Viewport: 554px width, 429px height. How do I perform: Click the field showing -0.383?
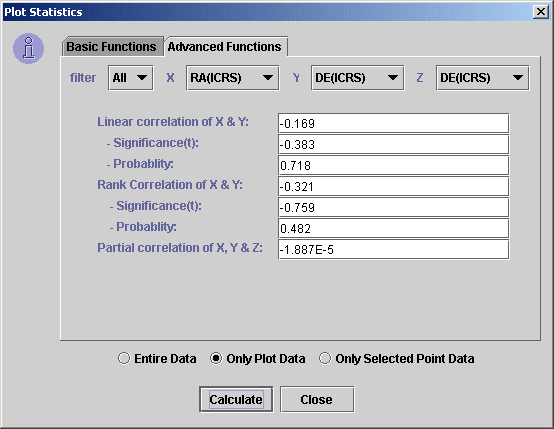click(x=394, y=144)
